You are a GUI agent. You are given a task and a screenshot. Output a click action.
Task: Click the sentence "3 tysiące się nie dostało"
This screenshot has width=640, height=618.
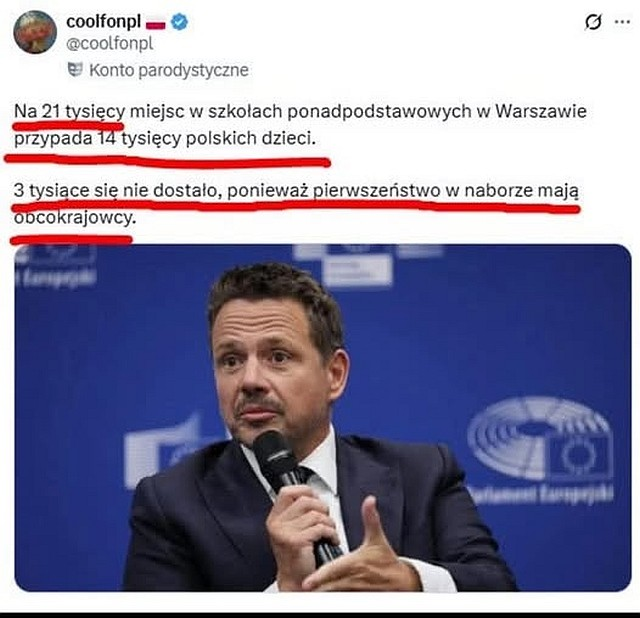296,204
